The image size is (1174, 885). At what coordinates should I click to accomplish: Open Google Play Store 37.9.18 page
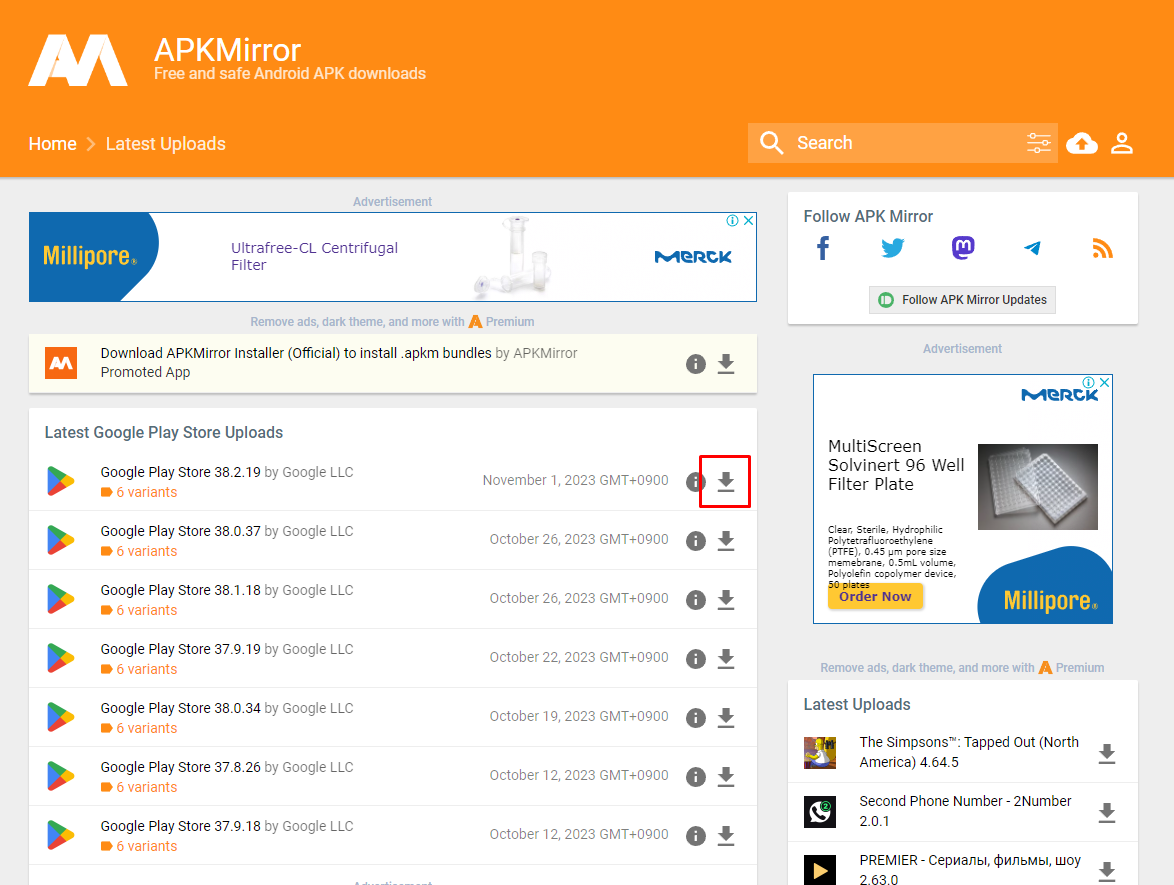click(x=180, y=827)
